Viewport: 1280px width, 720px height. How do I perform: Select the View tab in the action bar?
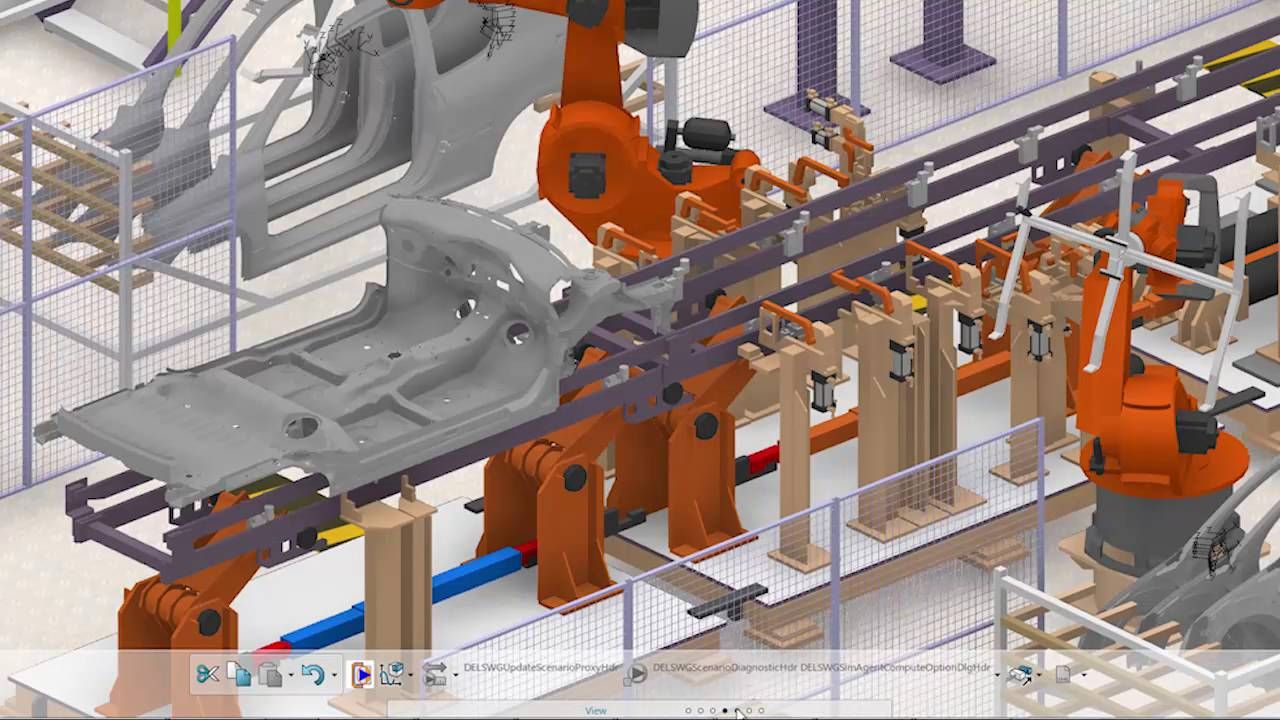(x=596, y=711)
